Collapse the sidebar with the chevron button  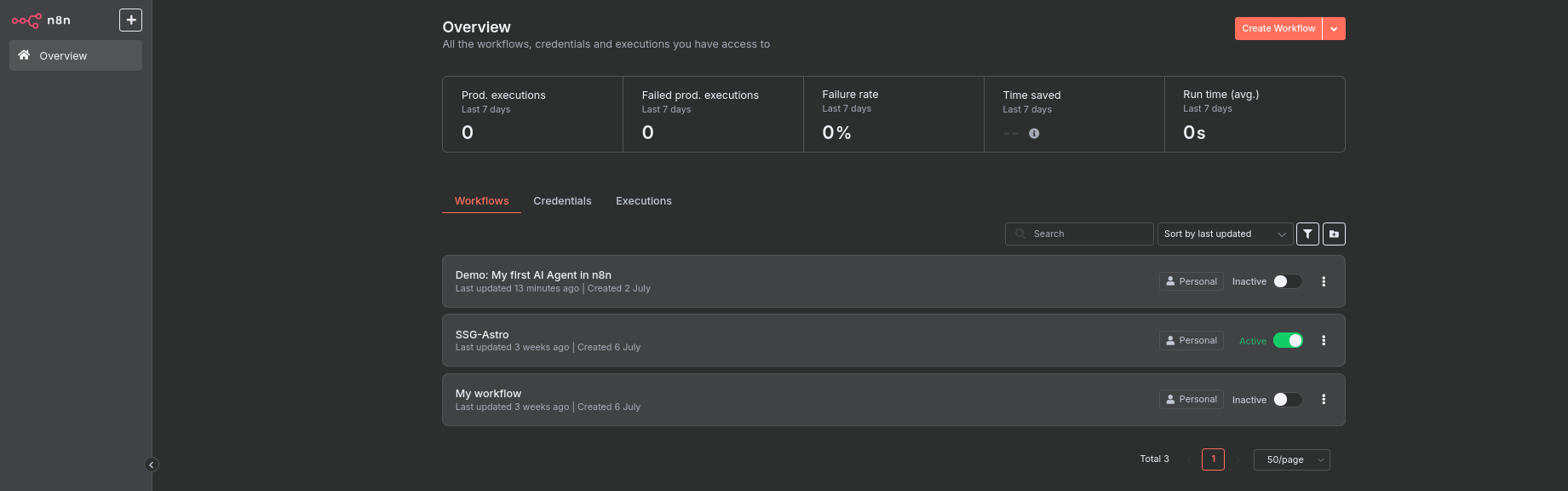coord(152,465)
